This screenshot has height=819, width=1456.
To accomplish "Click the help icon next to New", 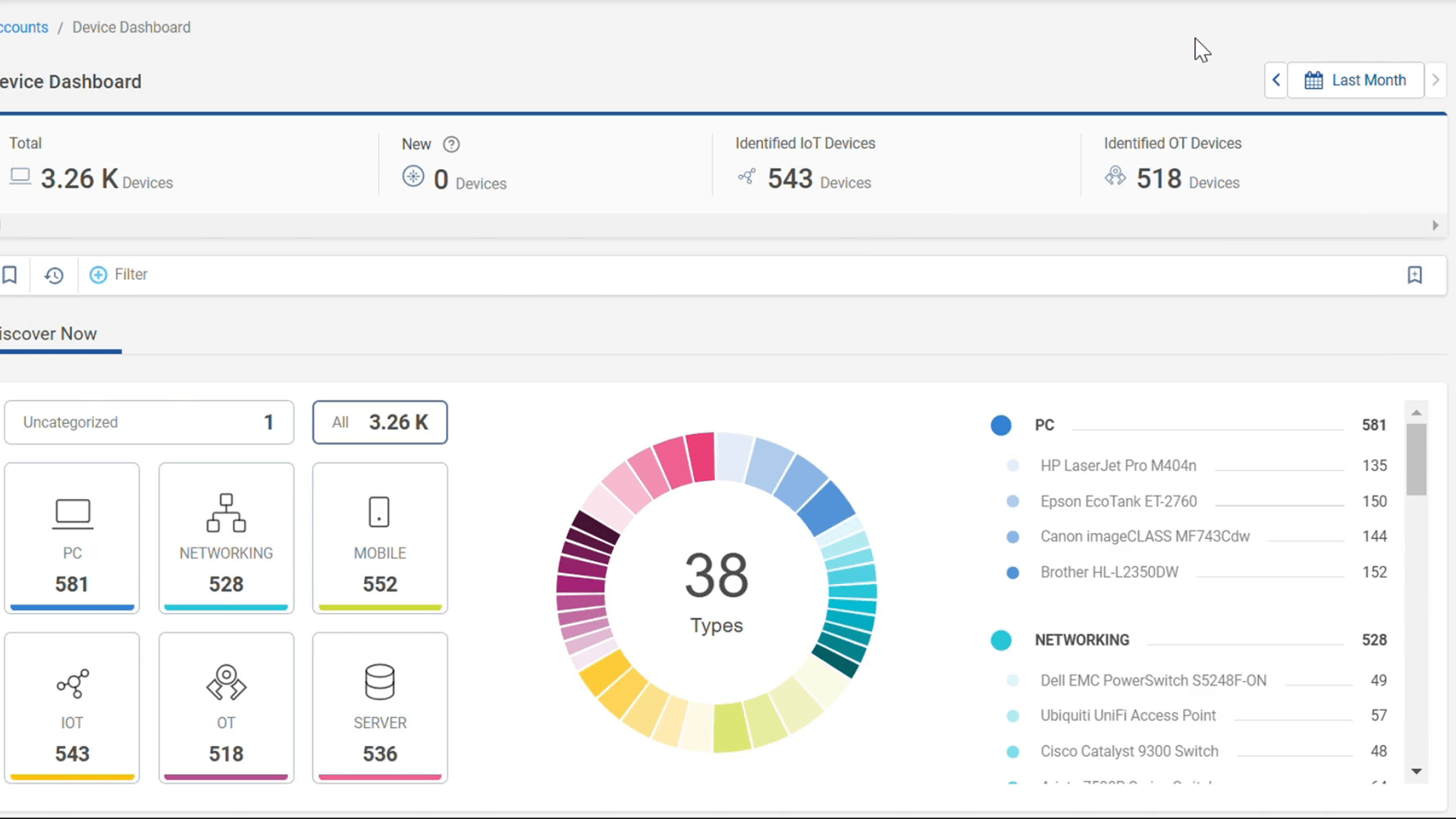I will 451,144.
